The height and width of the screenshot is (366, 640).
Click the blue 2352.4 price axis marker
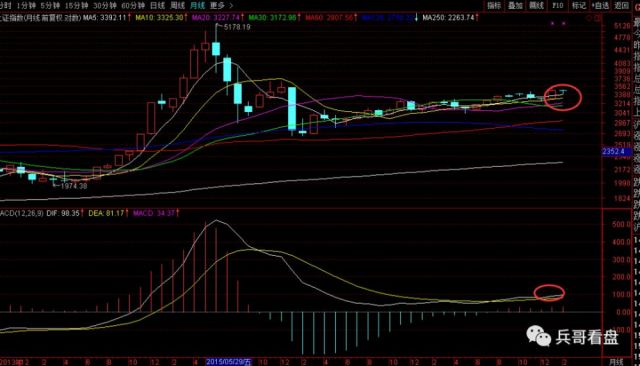click(x=616, y=152)
